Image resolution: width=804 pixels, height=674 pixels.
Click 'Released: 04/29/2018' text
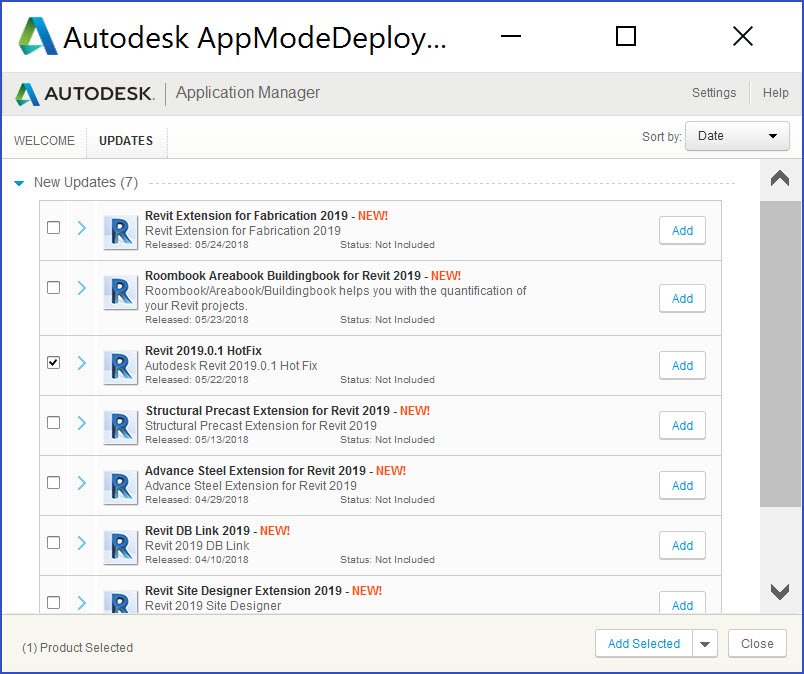tap(197, 500)
